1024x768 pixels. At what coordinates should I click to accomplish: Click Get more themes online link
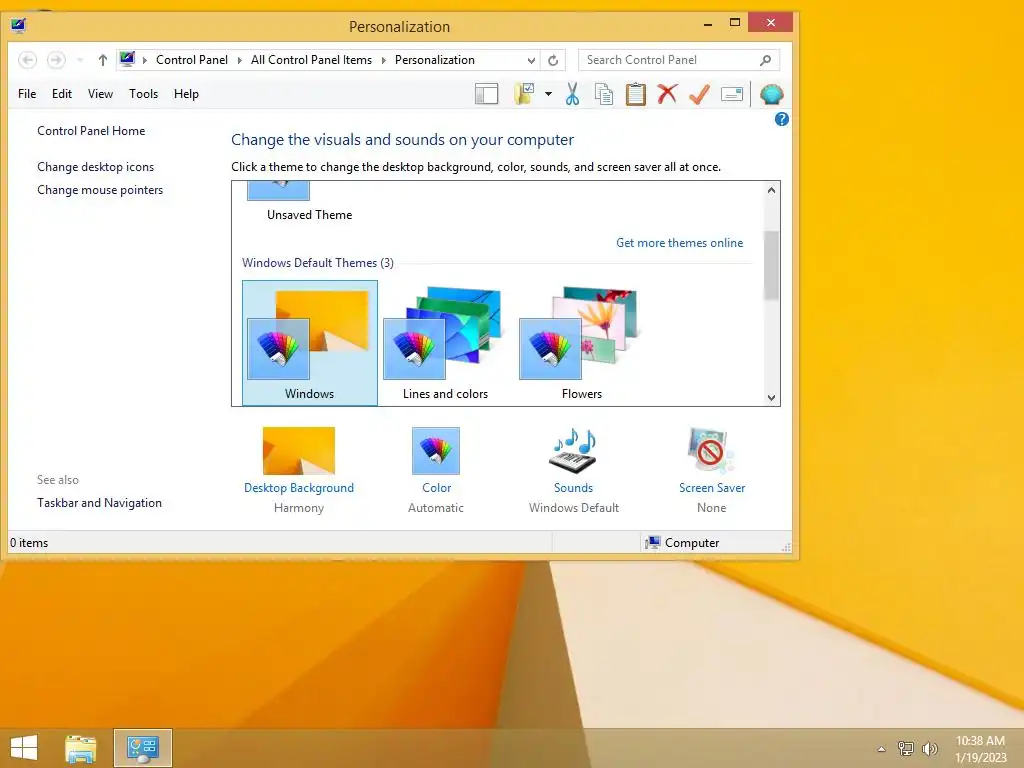pos(679,243)
